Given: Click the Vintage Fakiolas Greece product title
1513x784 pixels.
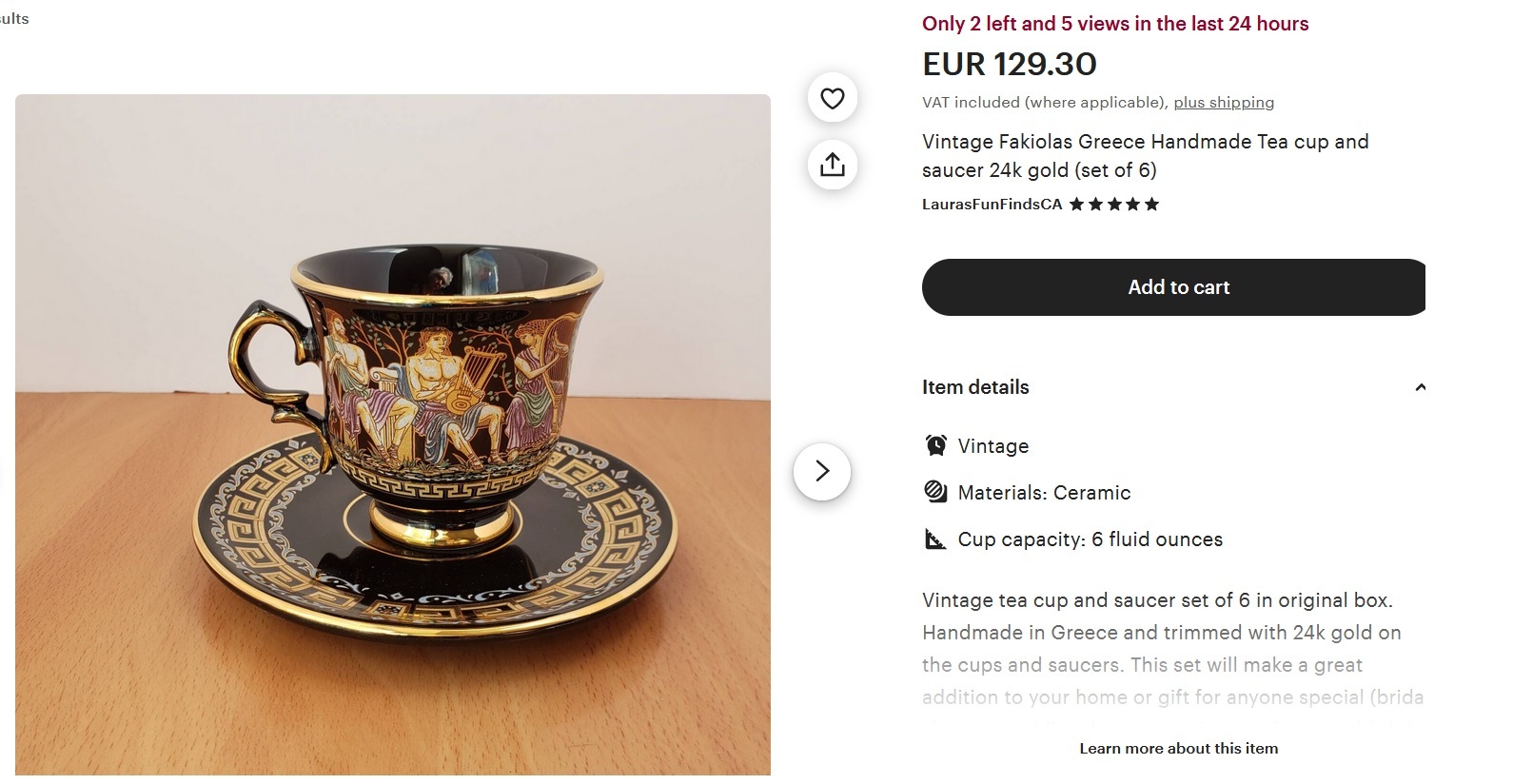Looking at the screenshot, I should point(1145,156).
